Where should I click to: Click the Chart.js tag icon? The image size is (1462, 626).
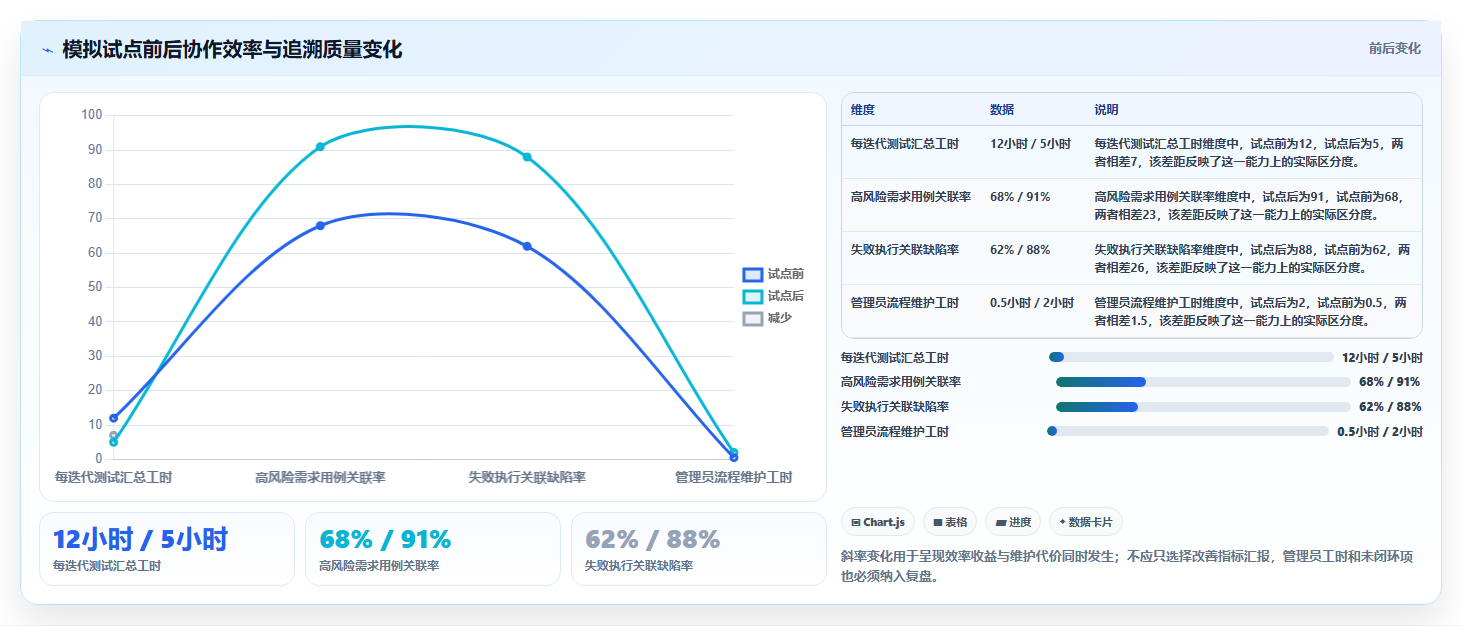[x=856, y=522]
